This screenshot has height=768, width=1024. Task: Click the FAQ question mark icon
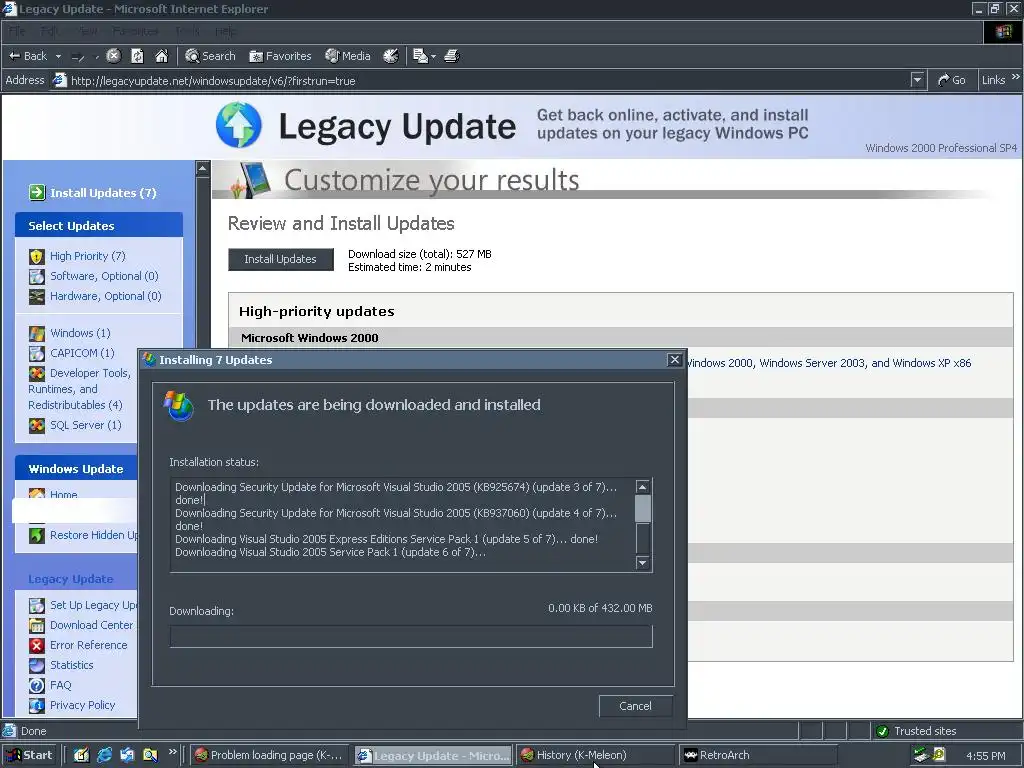pyautogui.click(x=37, y=685)
